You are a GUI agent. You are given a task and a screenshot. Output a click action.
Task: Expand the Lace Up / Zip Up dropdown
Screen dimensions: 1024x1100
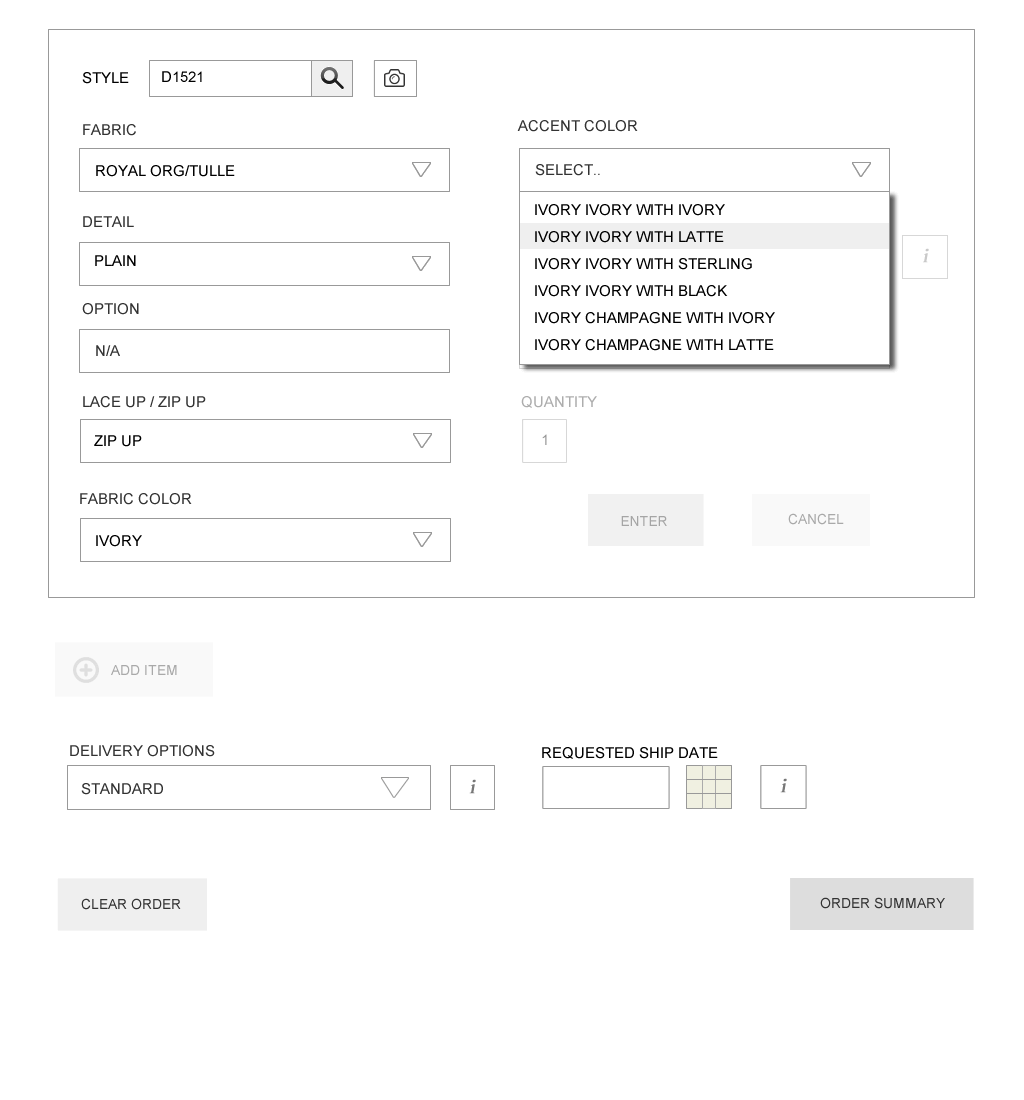(265, 441)
